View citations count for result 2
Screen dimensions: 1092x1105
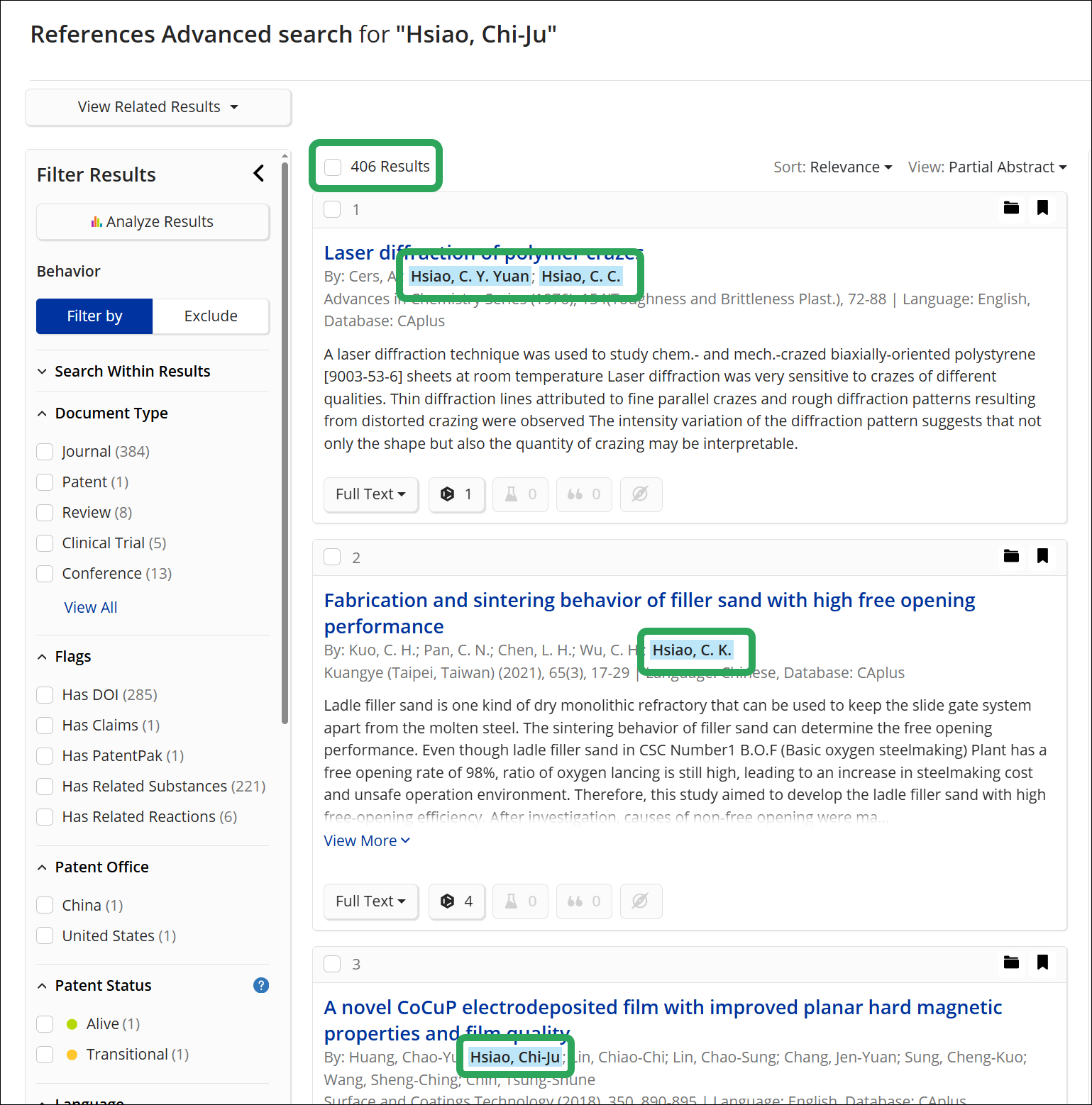584,901
